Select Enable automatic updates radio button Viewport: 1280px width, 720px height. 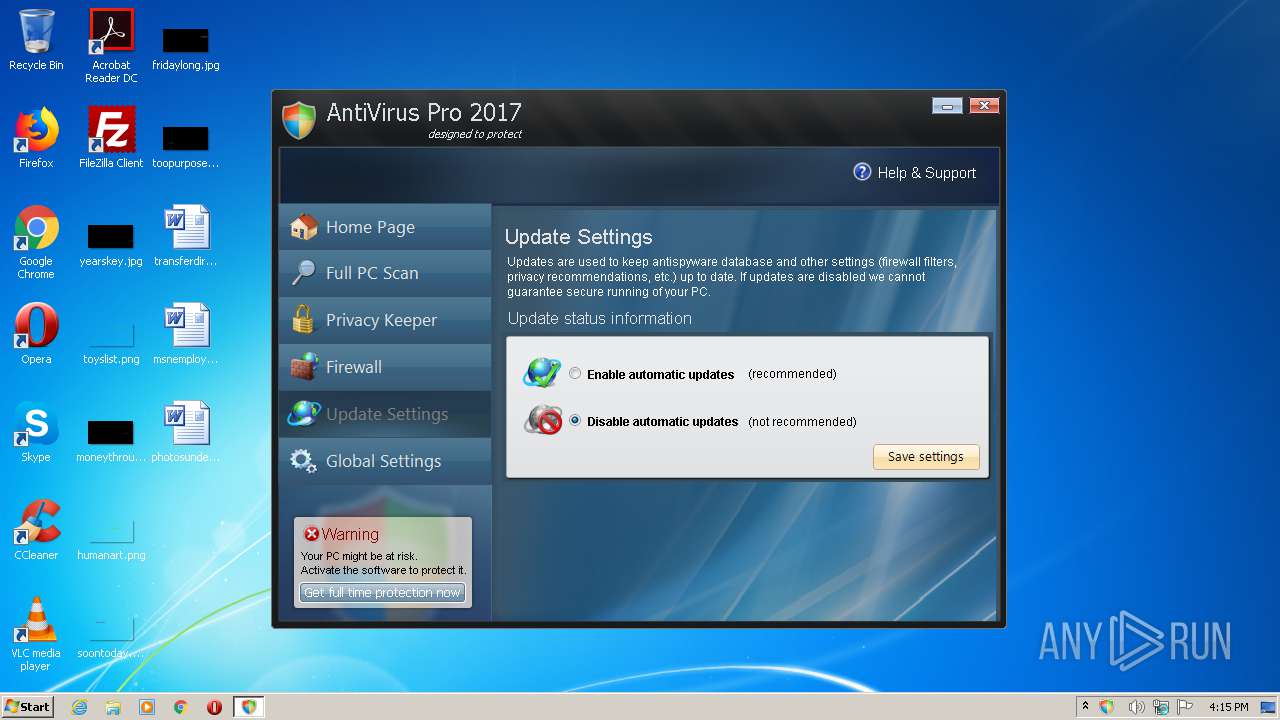coord(575,374)
